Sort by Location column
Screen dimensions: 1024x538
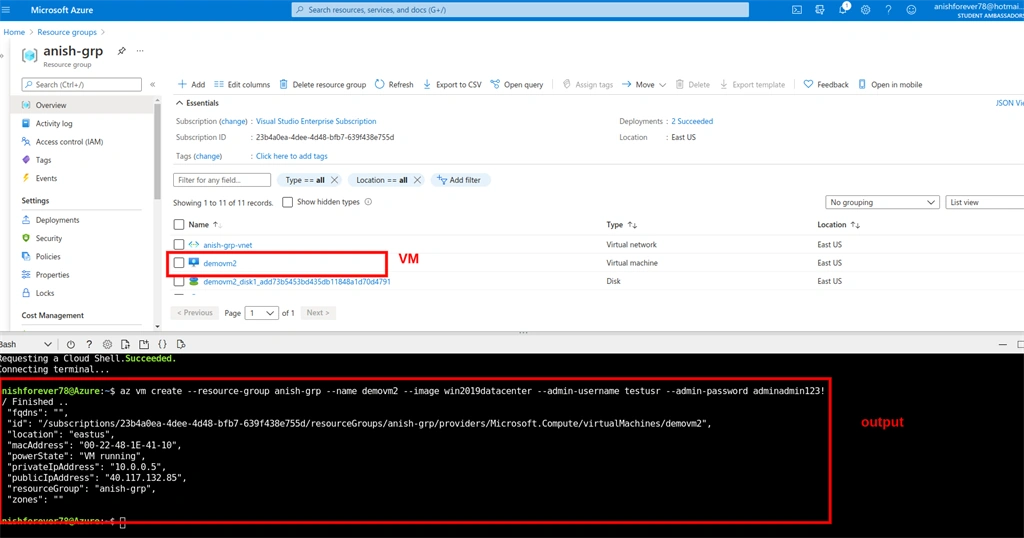[839, 225]
